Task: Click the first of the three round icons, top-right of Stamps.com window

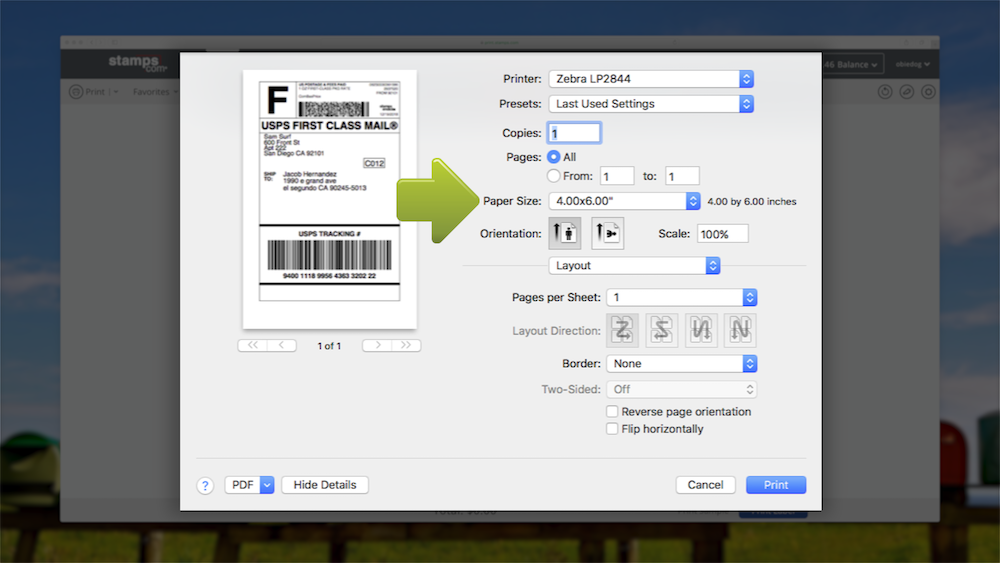Action: pos(885,92)
